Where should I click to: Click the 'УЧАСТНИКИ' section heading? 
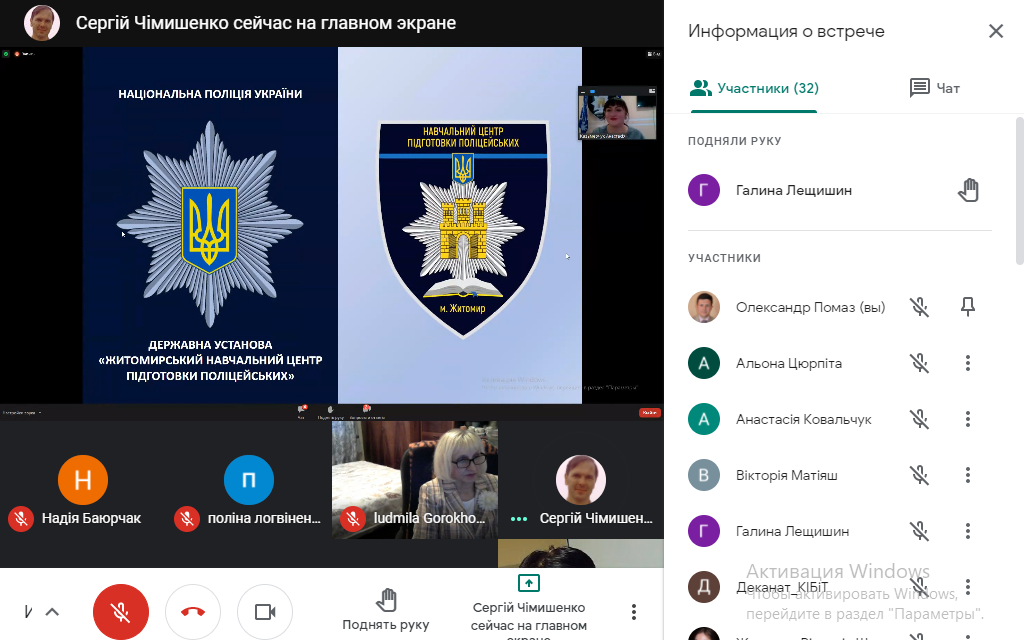(x=724, y=258)
